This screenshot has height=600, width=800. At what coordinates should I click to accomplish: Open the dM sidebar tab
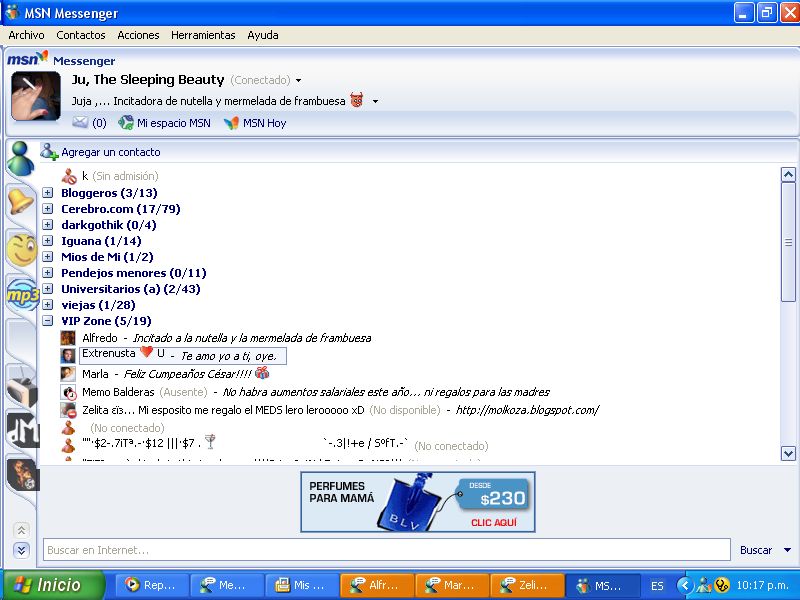coord(22,431)
